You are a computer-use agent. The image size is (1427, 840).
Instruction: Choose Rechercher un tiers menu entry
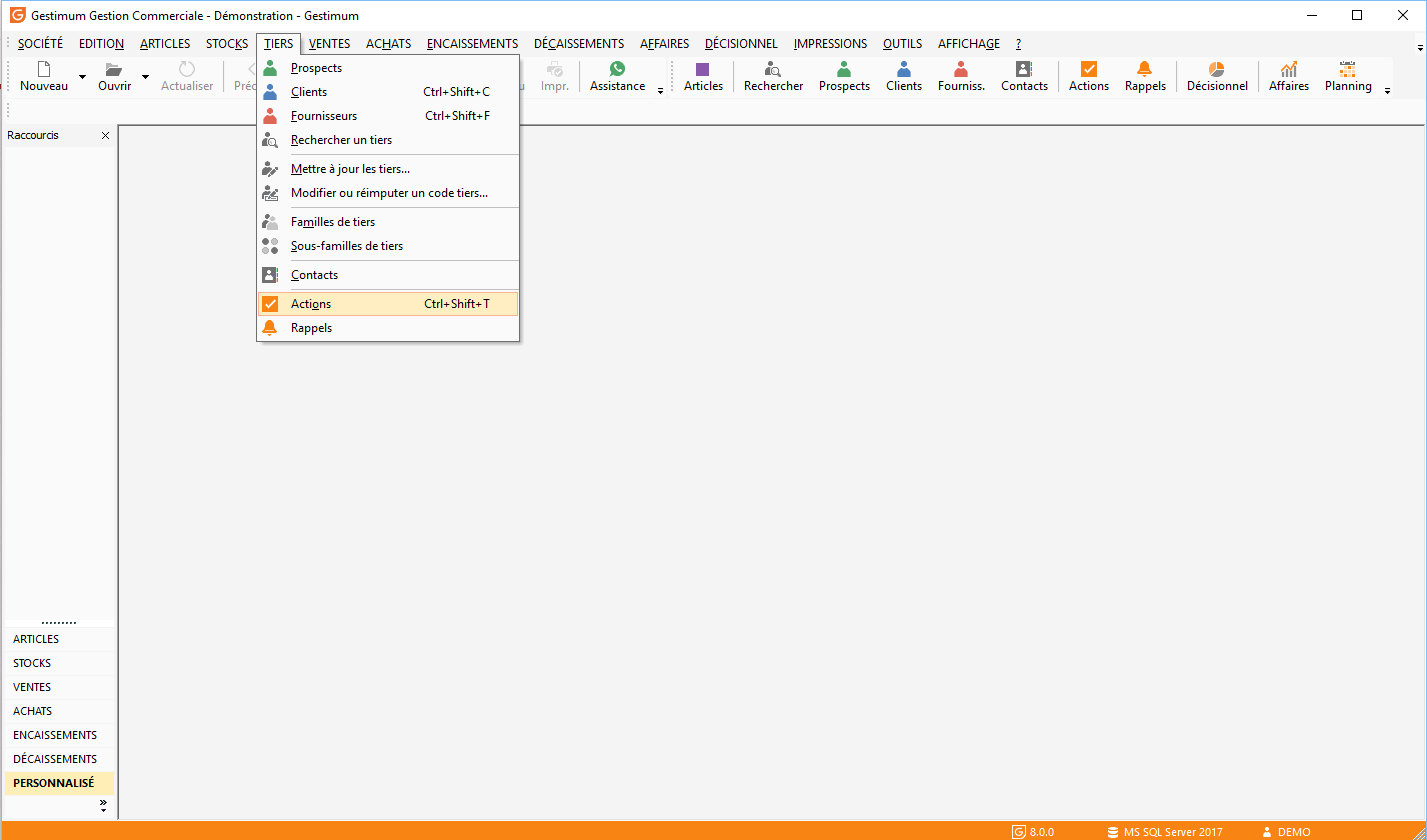(388, 140)
